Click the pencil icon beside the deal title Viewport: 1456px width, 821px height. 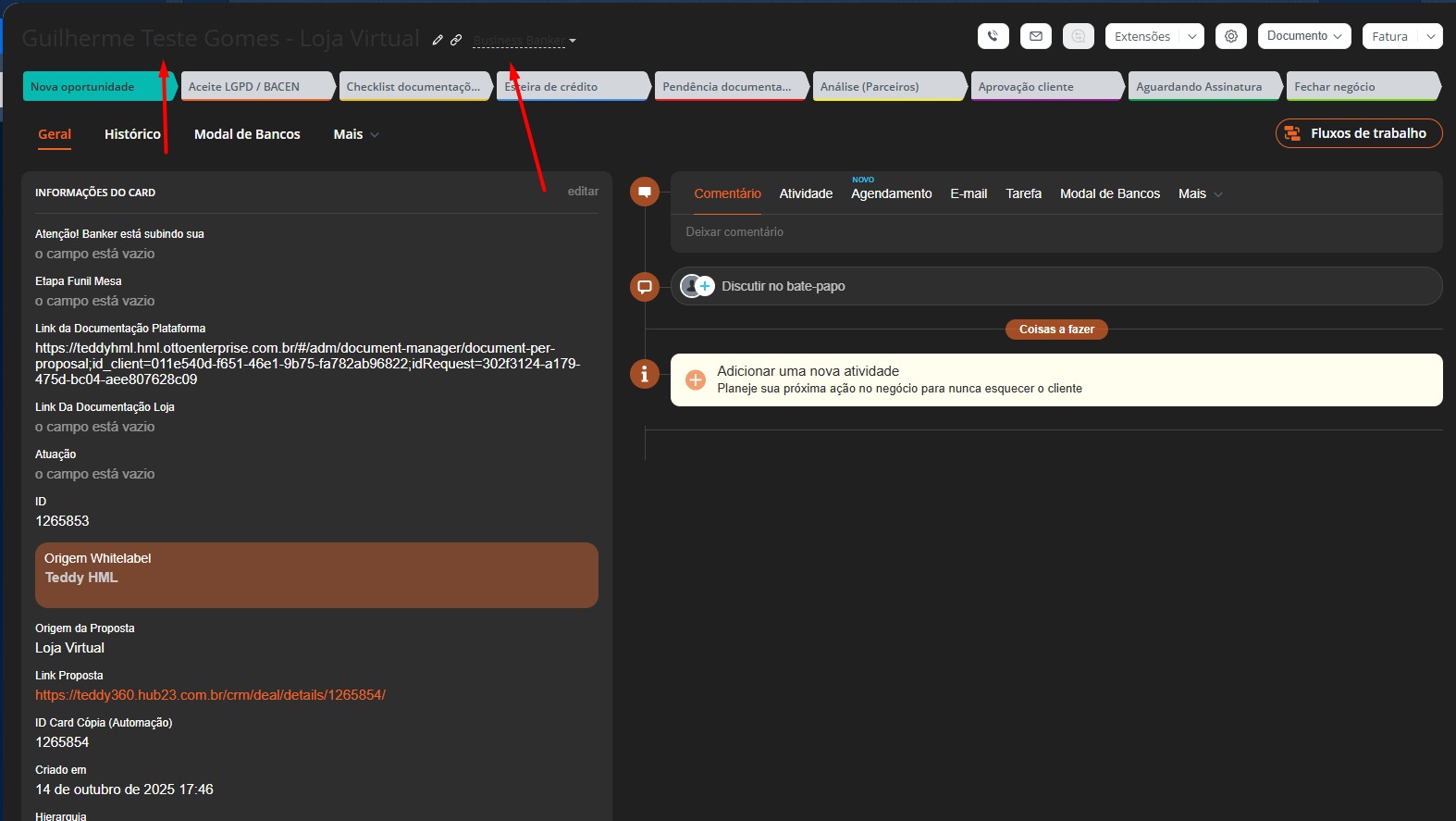438,40
